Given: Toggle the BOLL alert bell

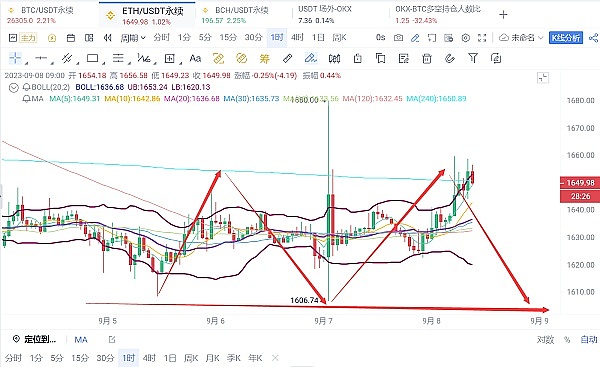Looking at the screenshot, I should coord(27,87).
